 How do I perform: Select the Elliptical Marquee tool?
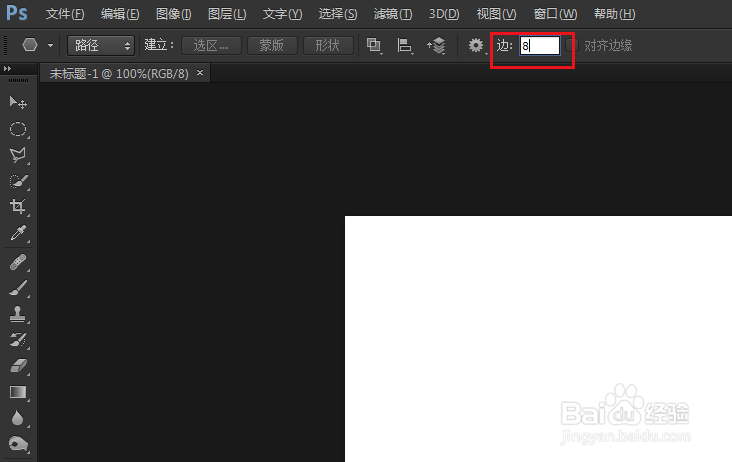point(18,129)
